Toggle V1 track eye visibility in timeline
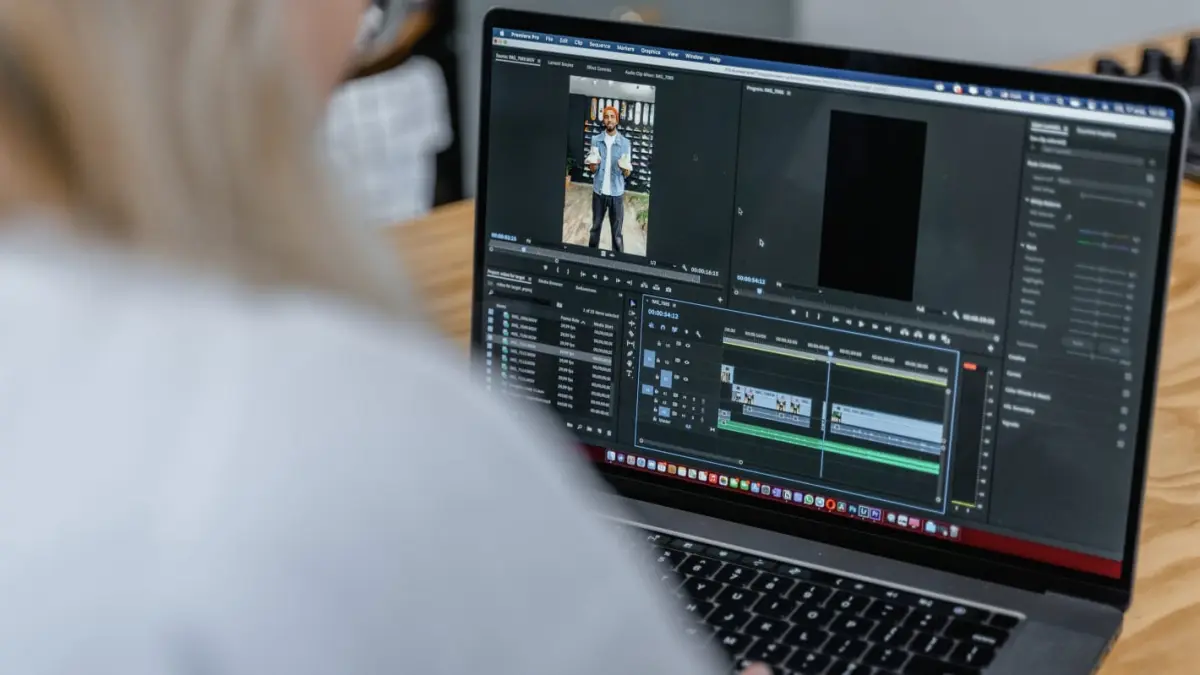The image size is (1200, 675). tap(686, 379)
